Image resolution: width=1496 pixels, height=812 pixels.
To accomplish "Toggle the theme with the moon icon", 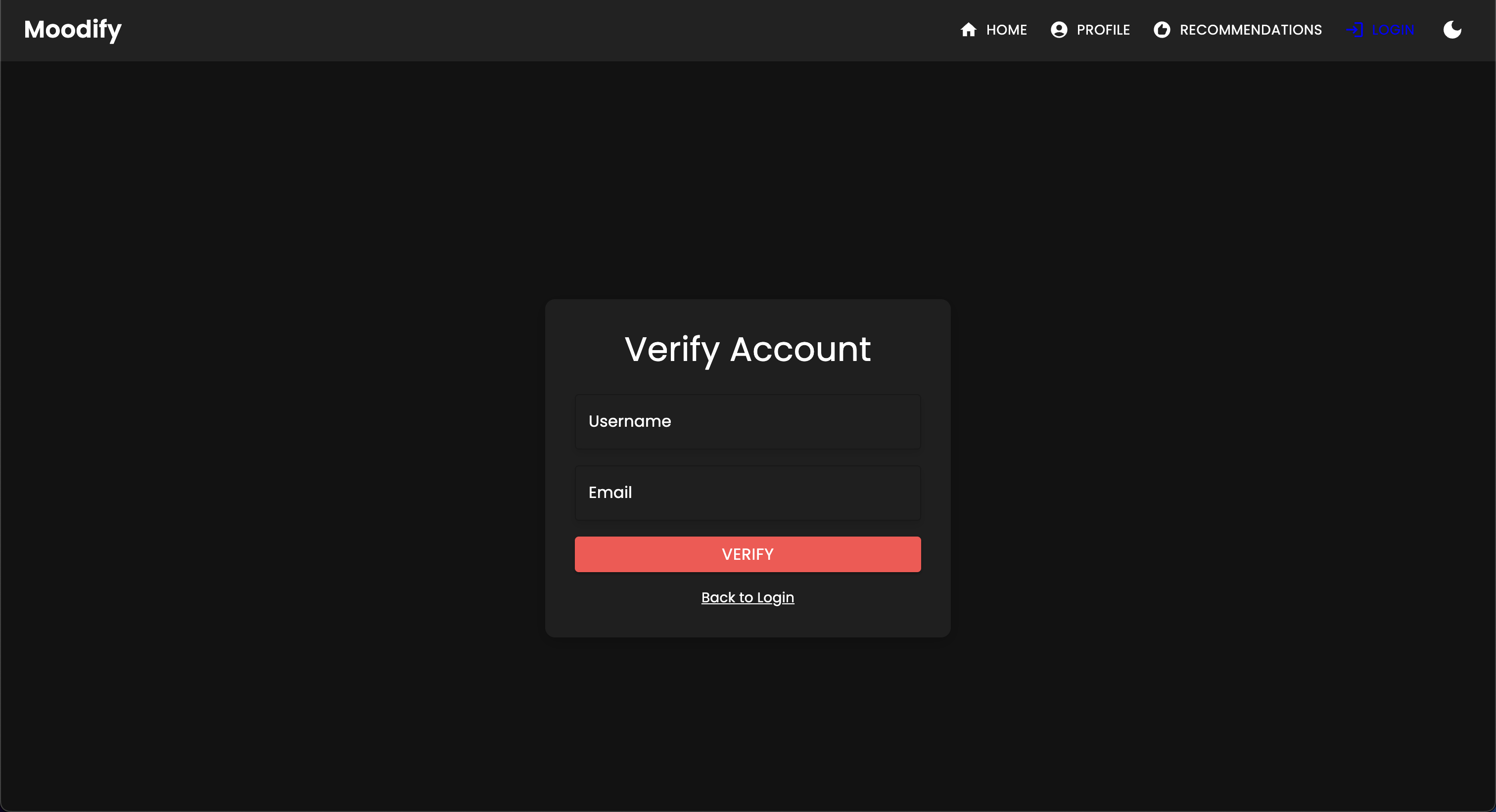I will pyautogui.click(x=1452, y=30).
